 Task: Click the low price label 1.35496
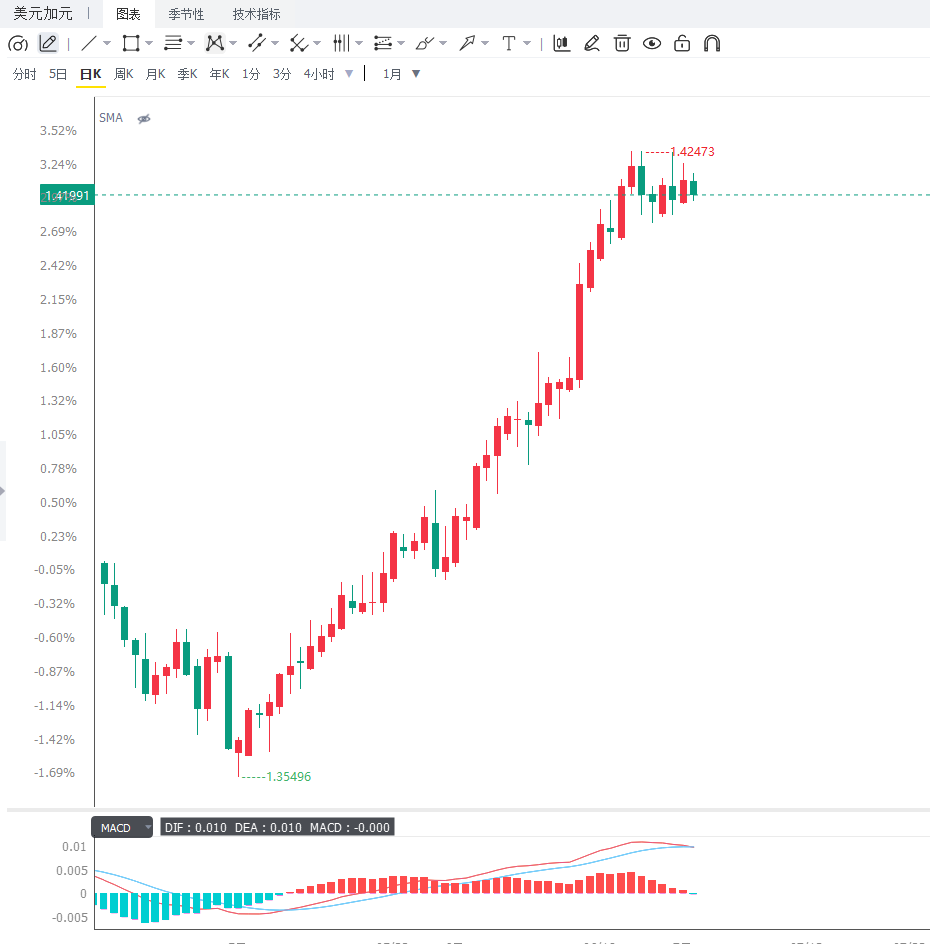click(x=289, y=777)
